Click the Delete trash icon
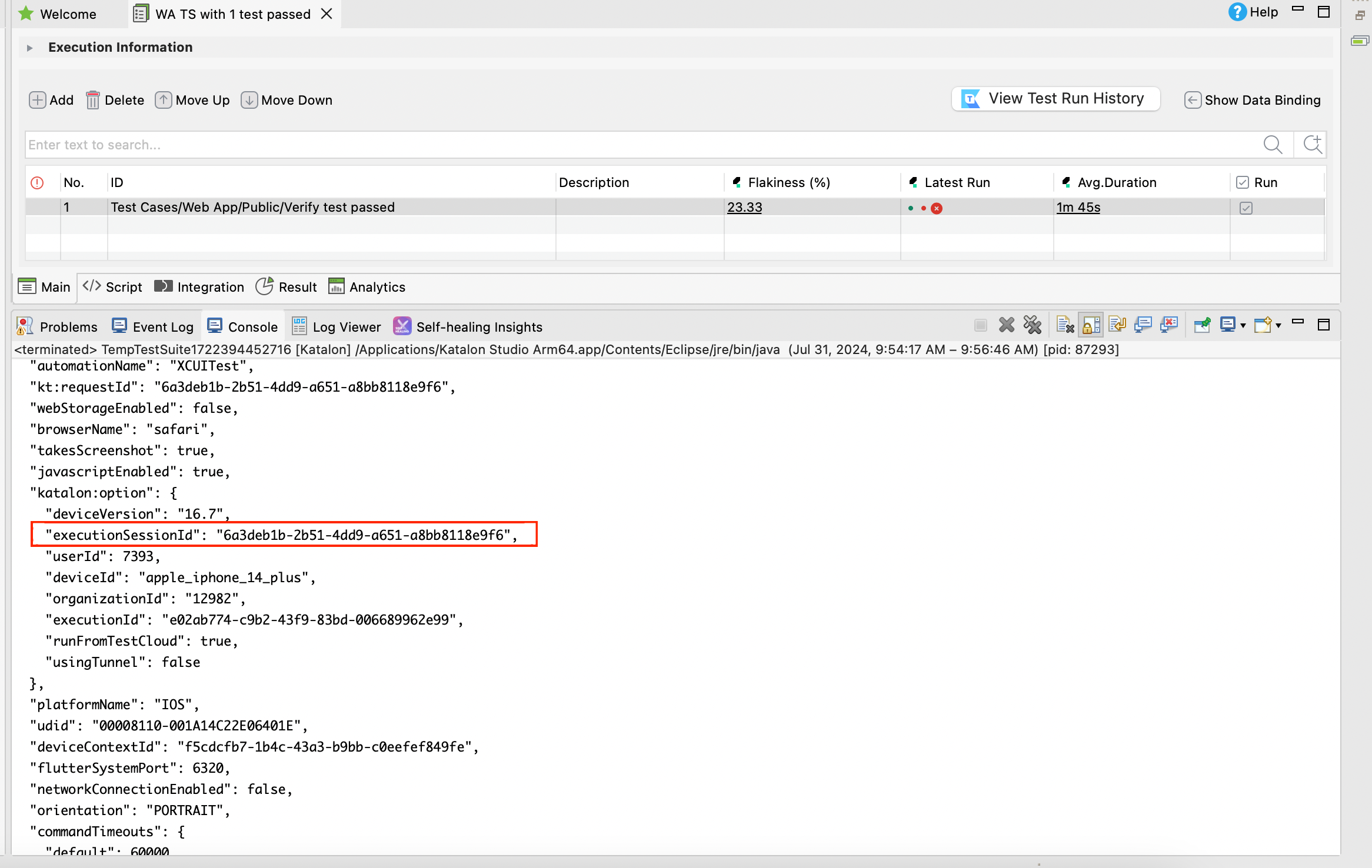Image resolution: width=1372 pixels, height=868 pixels. click(92, 100)
